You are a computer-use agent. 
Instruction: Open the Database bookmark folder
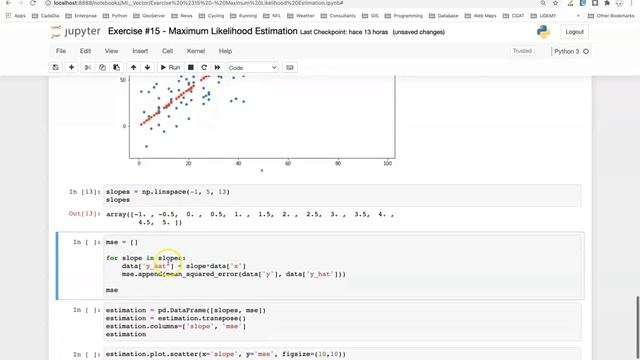444,16
